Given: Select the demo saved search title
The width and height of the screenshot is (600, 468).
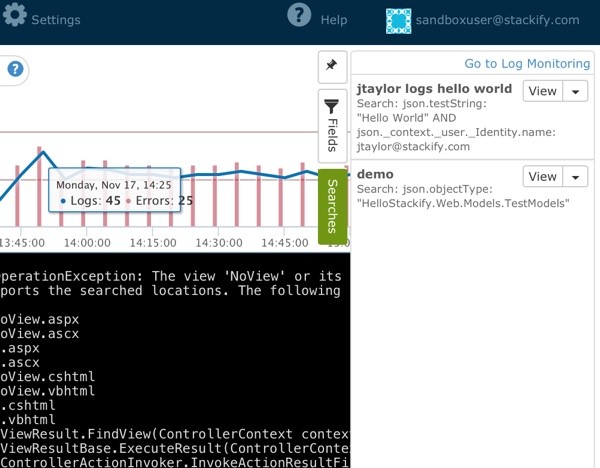Looking at the screenshot, I should tap(375, 174).
